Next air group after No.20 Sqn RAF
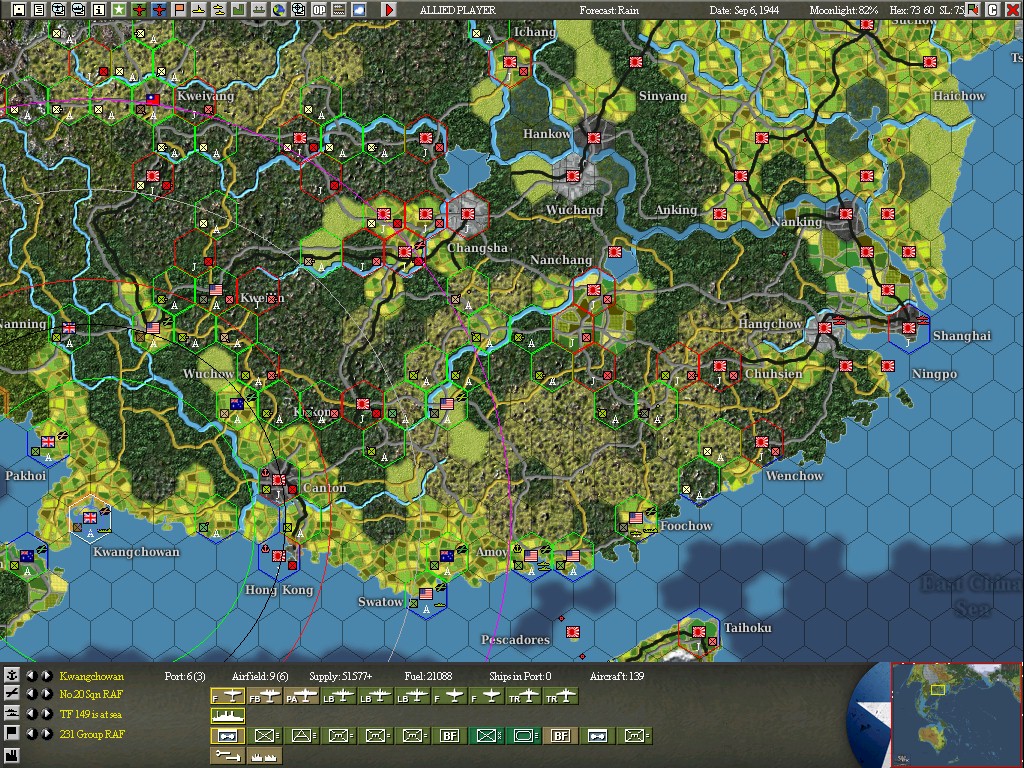Viewport: 1024px width, 768px height. click(x=46, y=694)
